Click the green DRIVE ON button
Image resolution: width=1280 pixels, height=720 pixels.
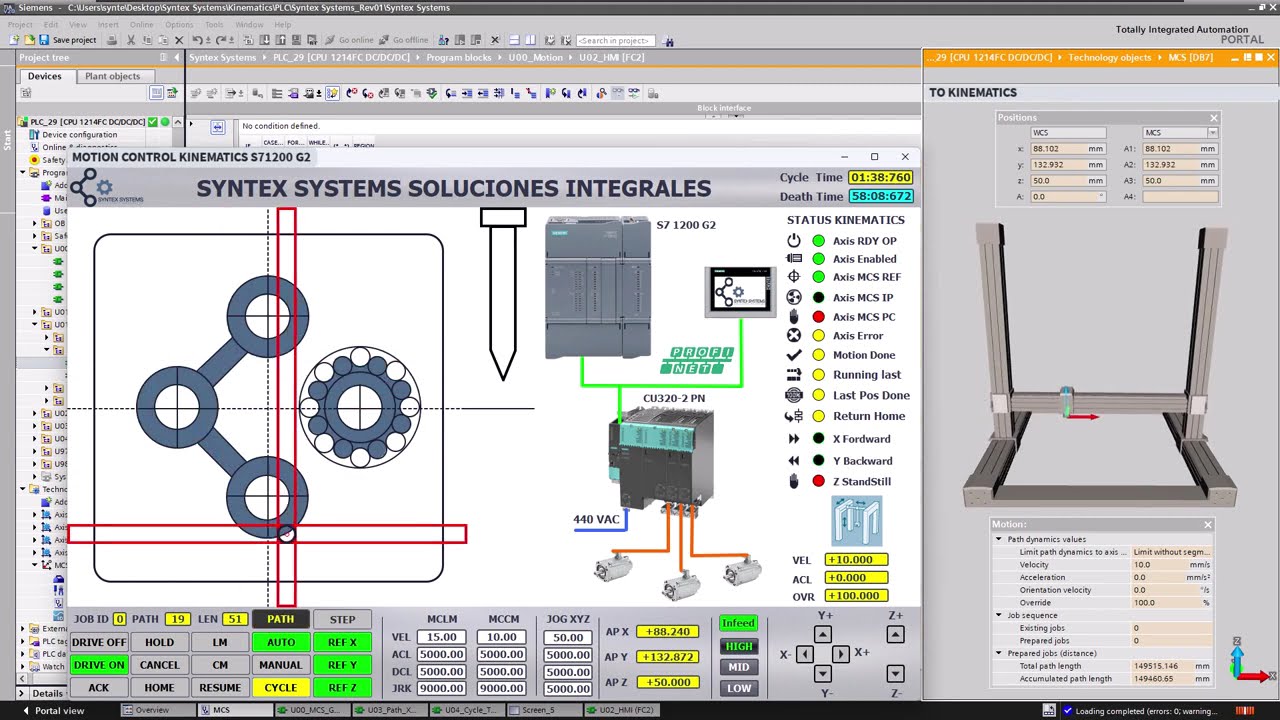tap(99, 665)
